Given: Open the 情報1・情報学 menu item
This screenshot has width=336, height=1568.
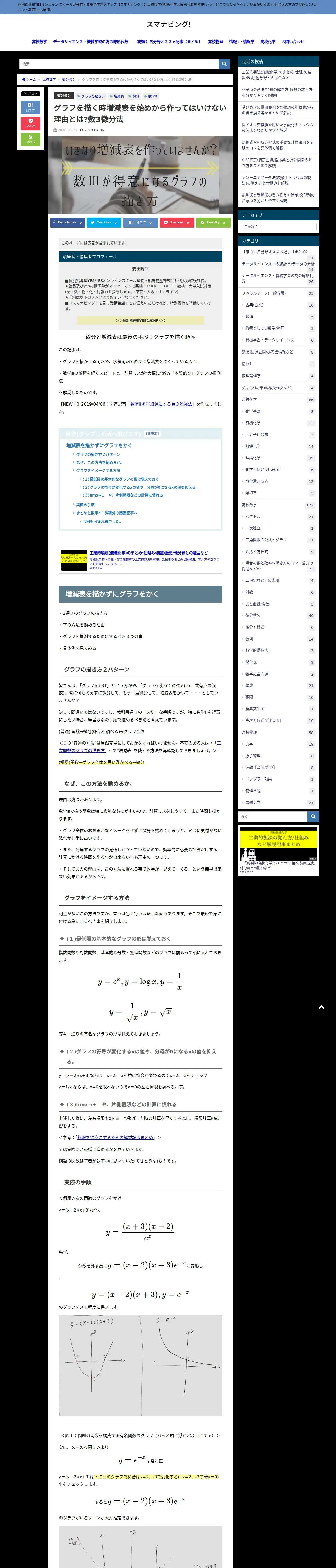Looking at the screenshot, I should pyautogui.click(x=242, y=42).
